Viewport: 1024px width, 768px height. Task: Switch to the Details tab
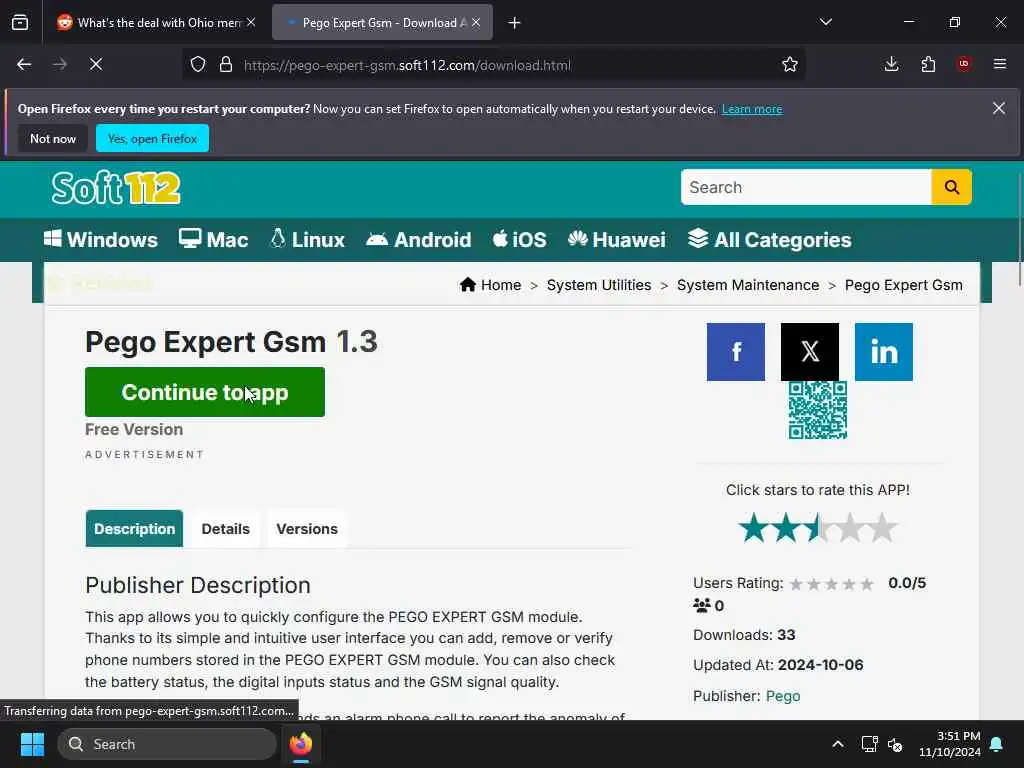pos(225,528)
